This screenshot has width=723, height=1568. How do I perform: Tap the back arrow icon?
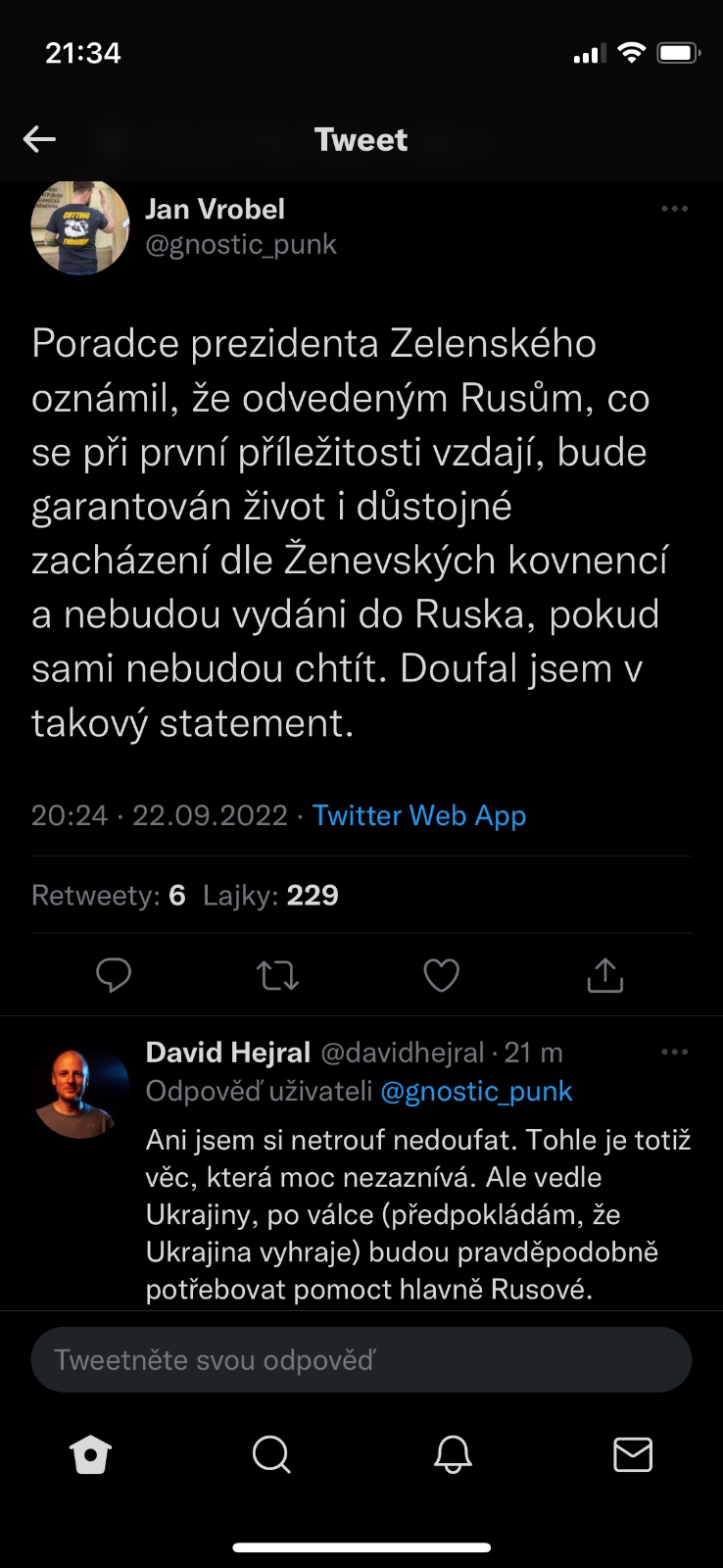[39, 139]
